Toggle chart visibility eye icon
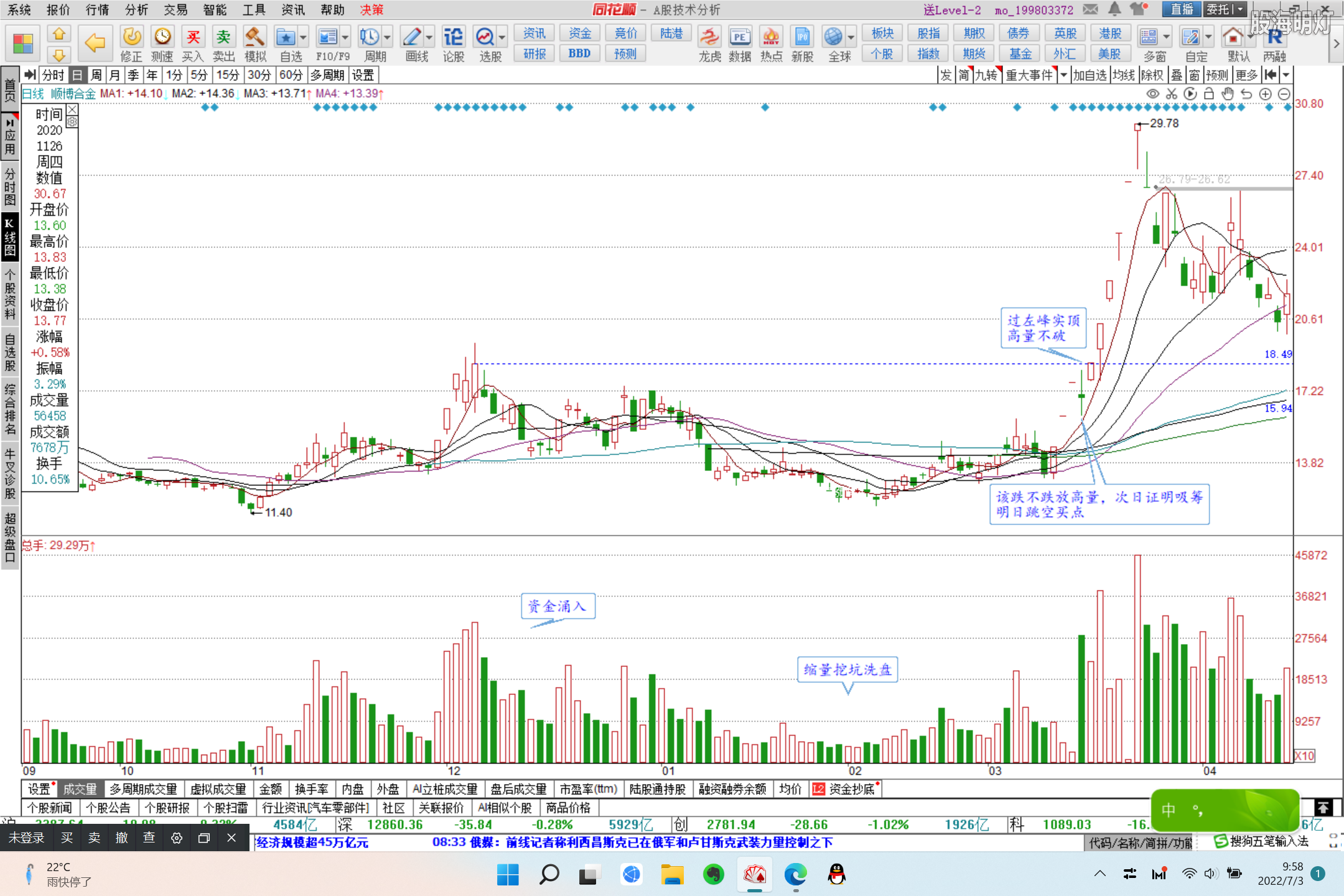 click(x=1153, y=94)
